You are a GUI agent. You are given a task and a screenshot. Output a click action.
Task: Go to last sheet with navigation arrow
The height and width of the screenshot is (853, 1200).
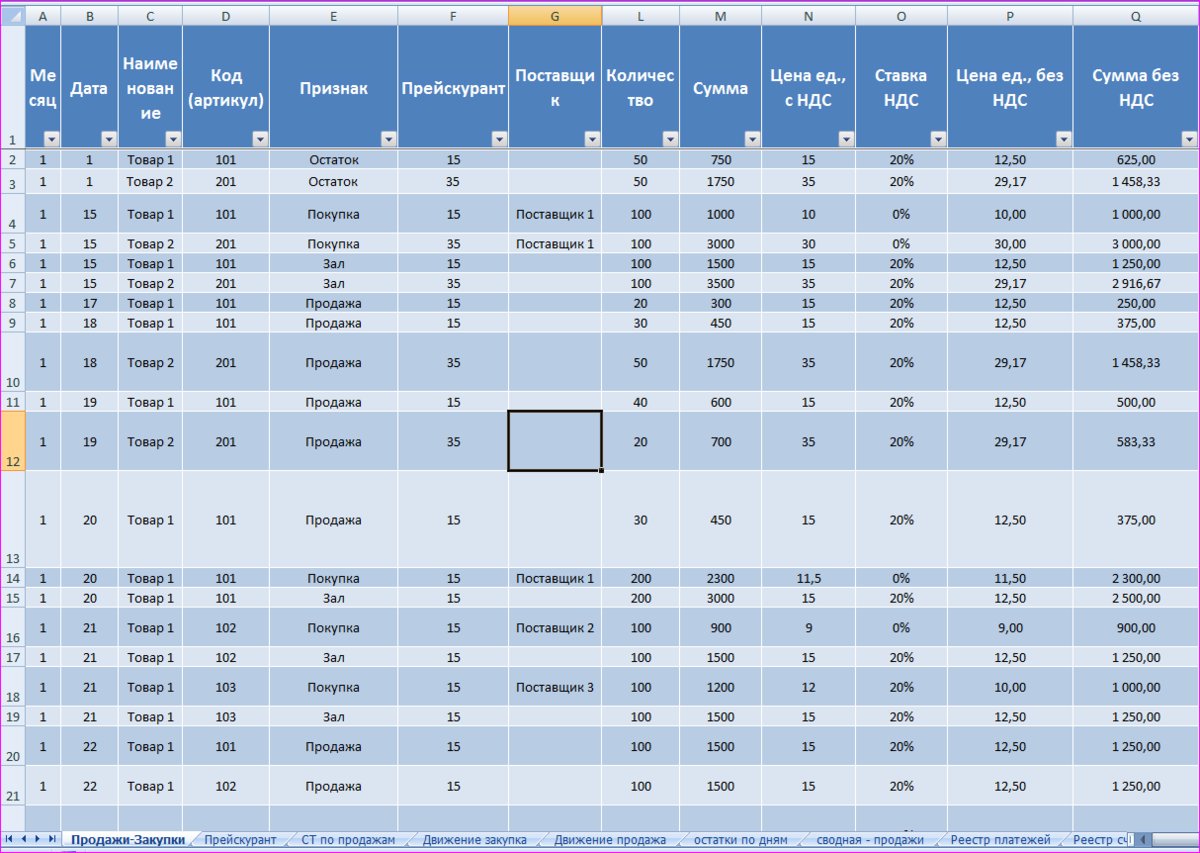(53, 839)
